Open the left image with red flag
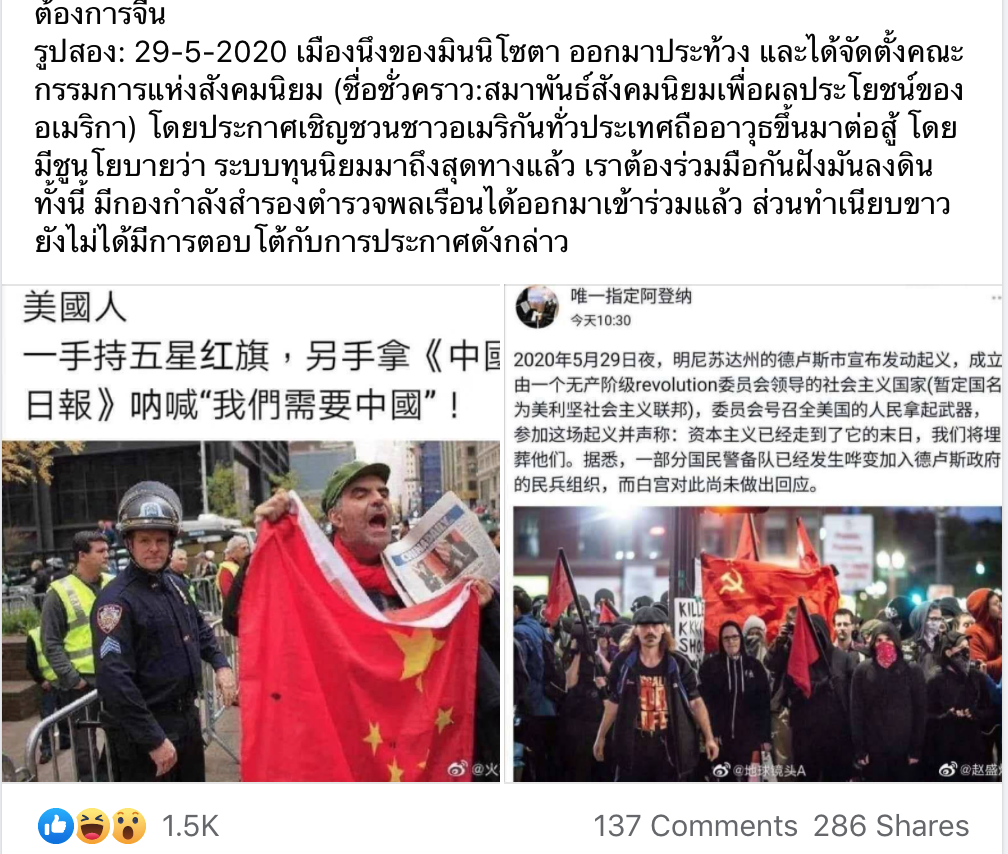This screenshot has height=854, width=1008. [x=251, y=534]
